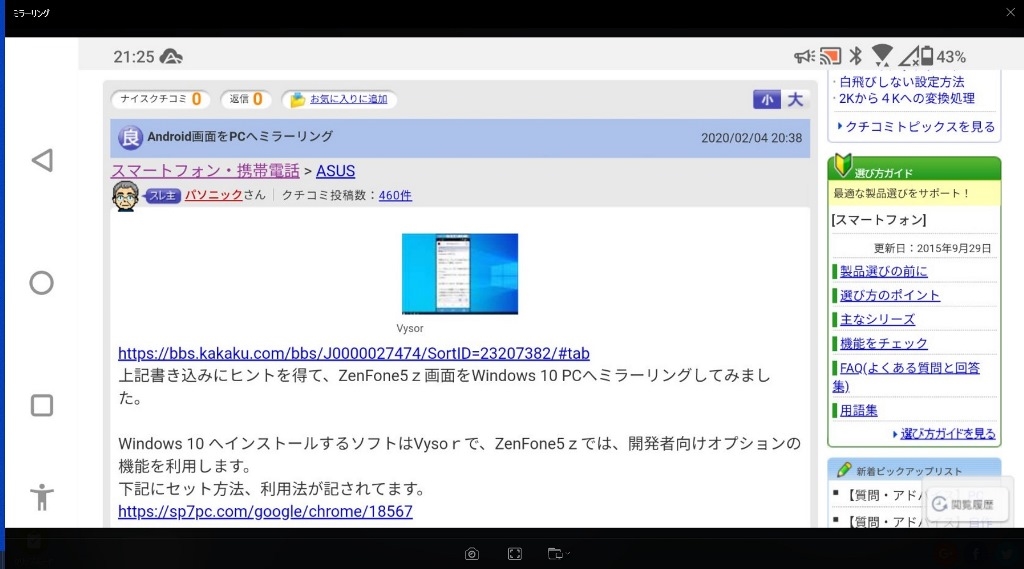Open the bbs.kakaku.com thread URL

click(x=354, y=353)
